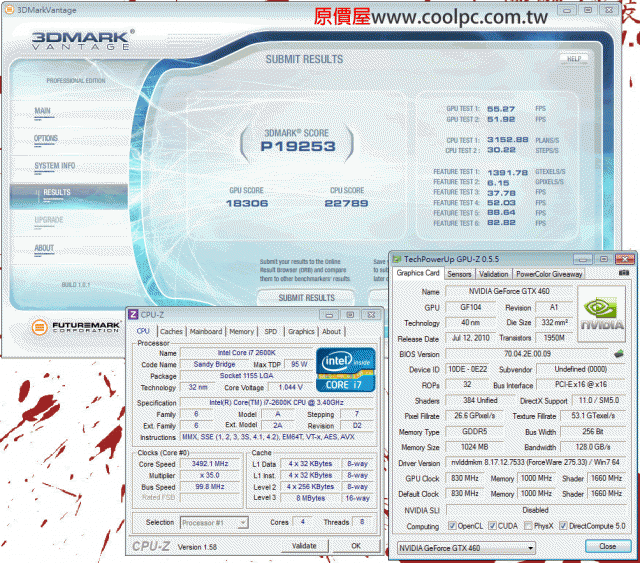Select RESULTS in 3DMark sidebar
Screen dimensions: 640x563
click(69, 195)
